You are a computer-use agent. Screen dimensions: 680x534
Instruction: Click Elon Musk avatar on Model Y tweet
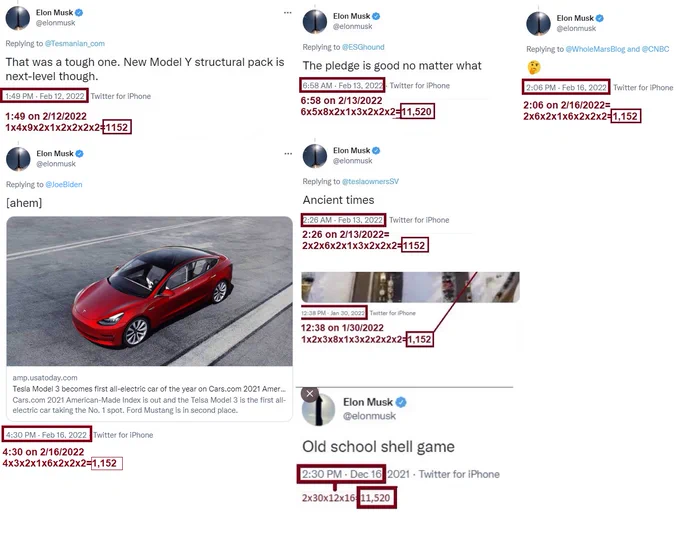tap(18, 18)
